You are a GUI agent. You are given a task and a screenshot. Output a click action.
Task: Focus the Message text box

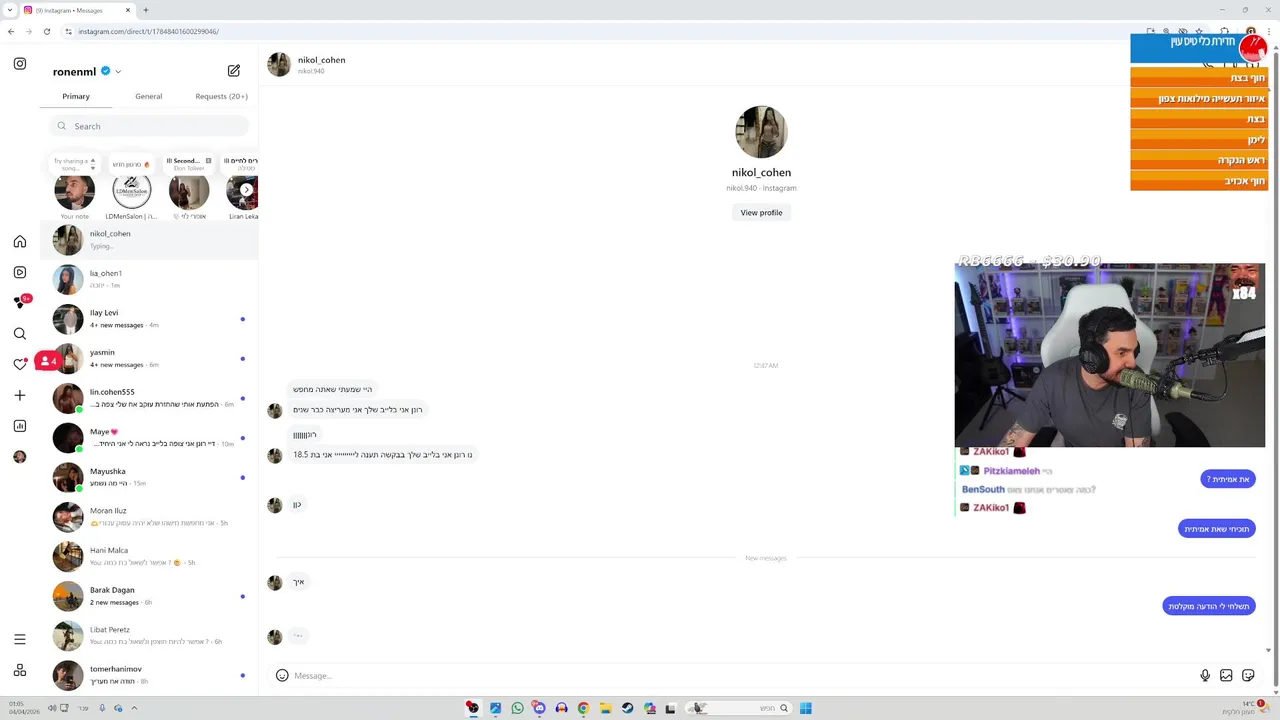tap(740, 675)
